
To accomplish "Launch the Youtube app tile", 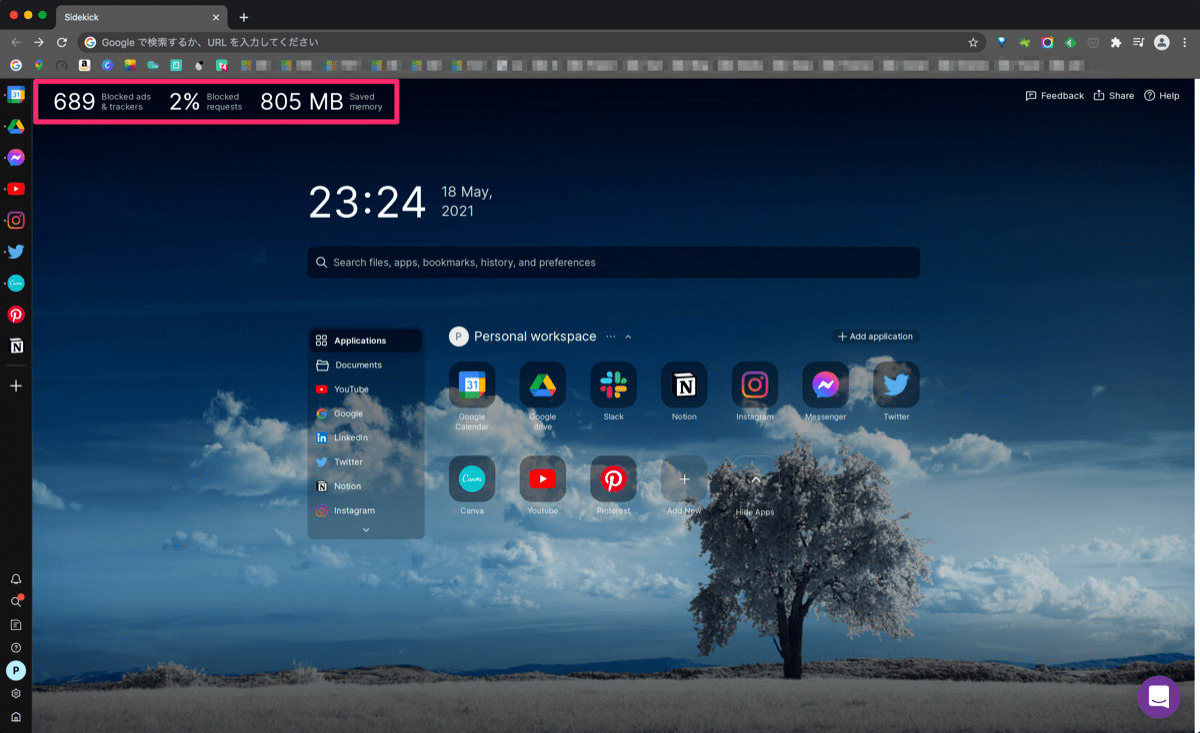I will pyautogui.click(x=543, y=479).
